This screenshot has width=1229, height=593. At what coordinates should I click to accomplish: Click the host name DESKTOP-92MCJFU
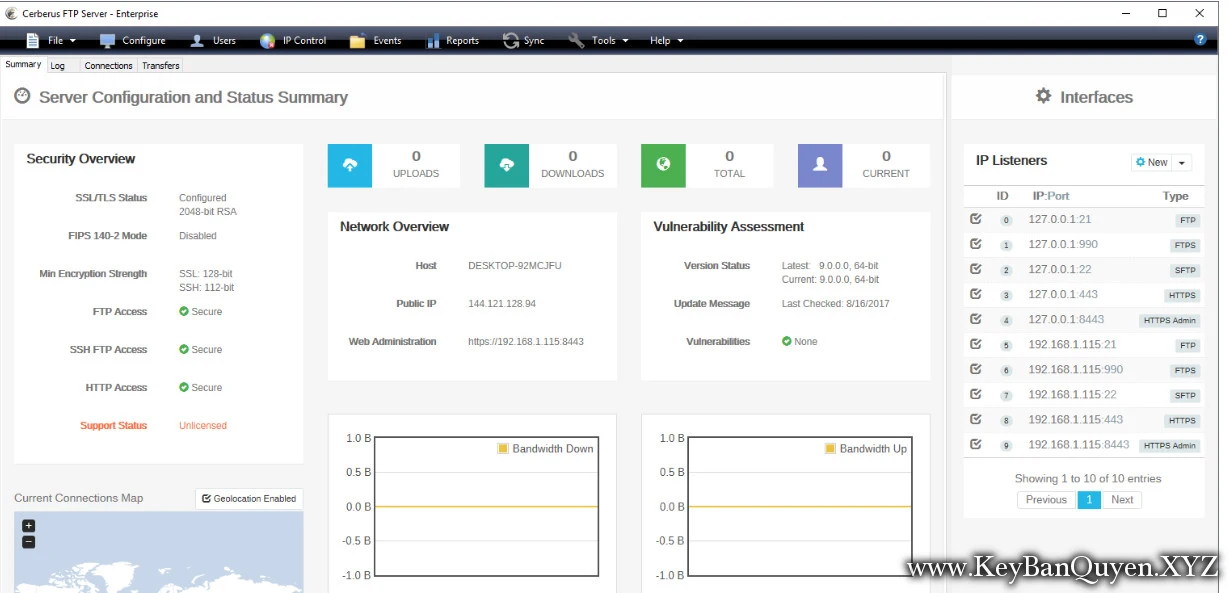tap(515, 266)
